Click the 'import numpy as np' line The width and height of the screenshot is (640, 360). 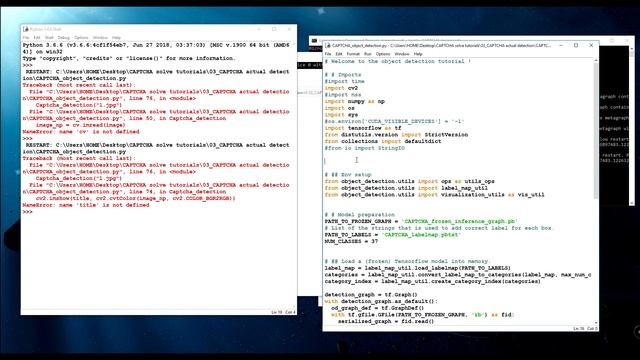[355, 101]
